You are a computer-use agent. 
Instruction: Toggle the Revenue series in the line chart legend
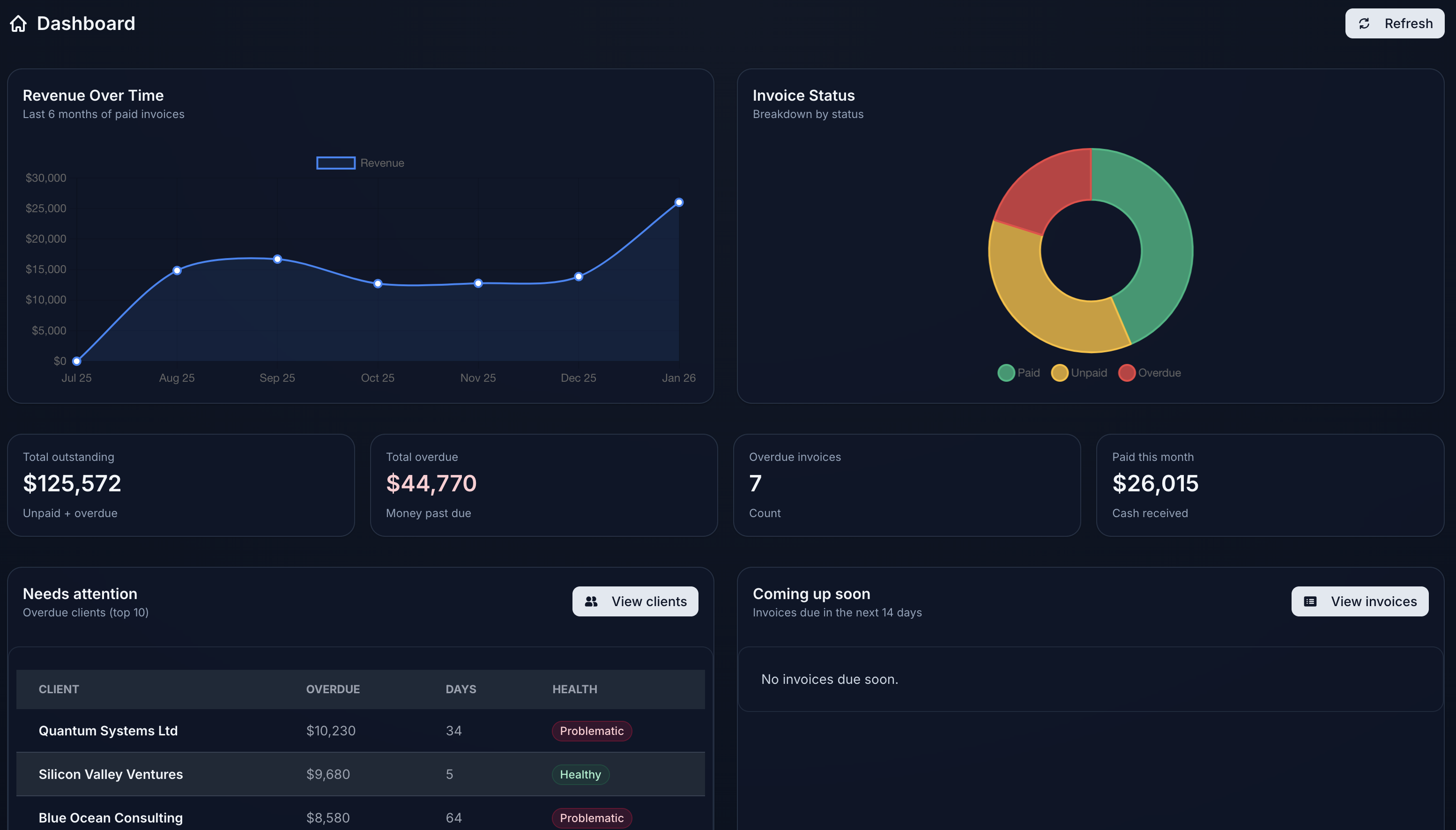(x=360, y=163)
